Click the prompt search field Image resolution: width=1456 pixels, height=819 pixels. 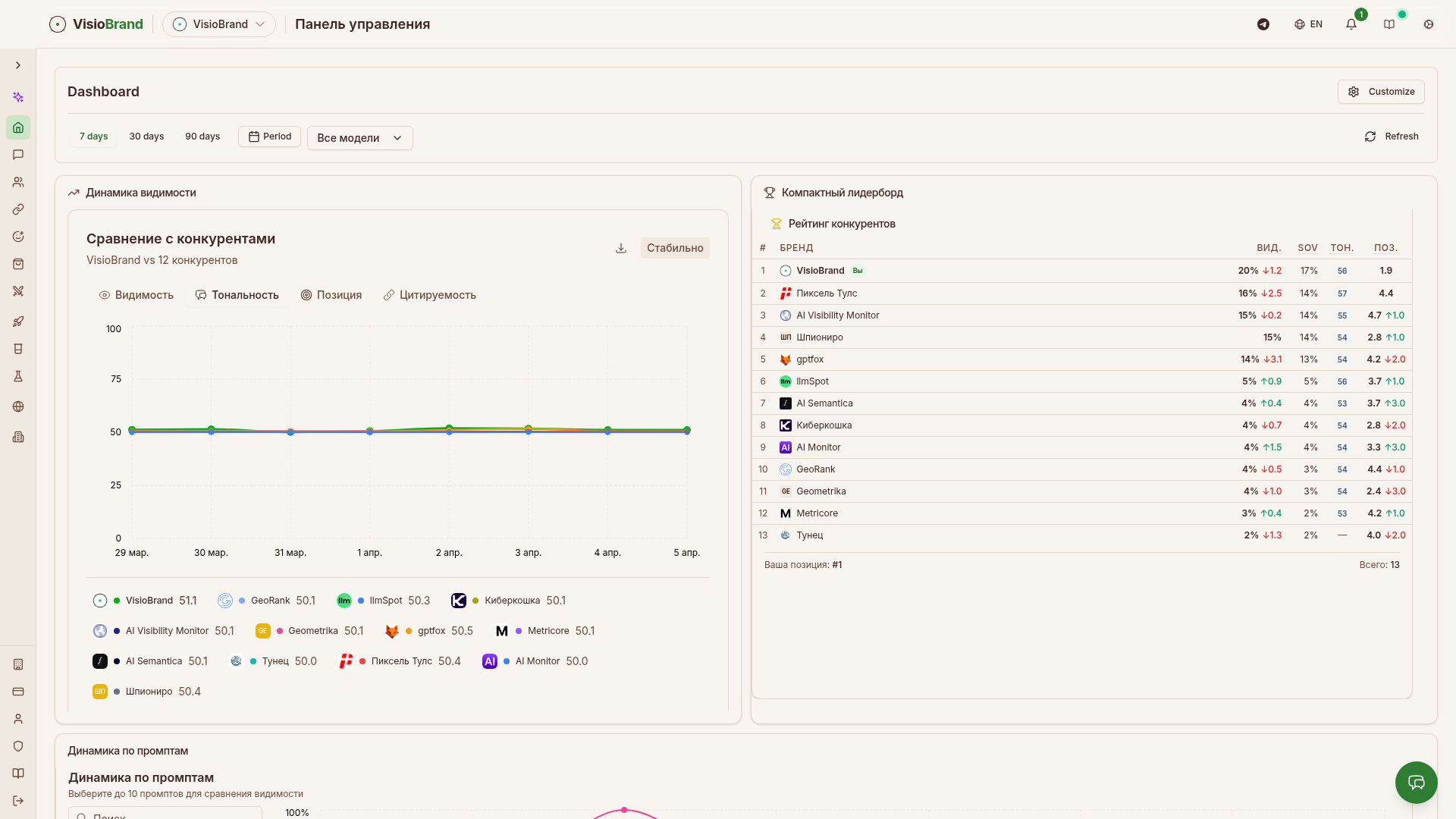click(167, 814)
